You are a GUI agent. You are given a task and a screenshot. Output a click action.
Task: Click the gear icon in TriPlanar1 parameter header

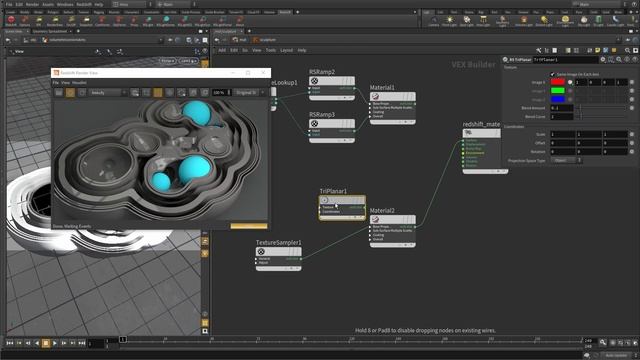603,60
